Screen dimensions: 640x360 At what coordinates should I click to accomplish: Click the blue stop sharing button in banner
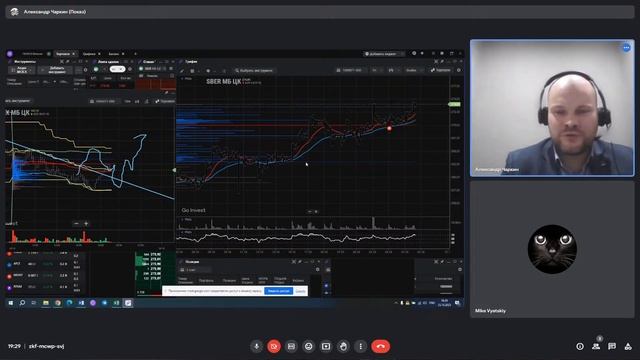(278, 291)
